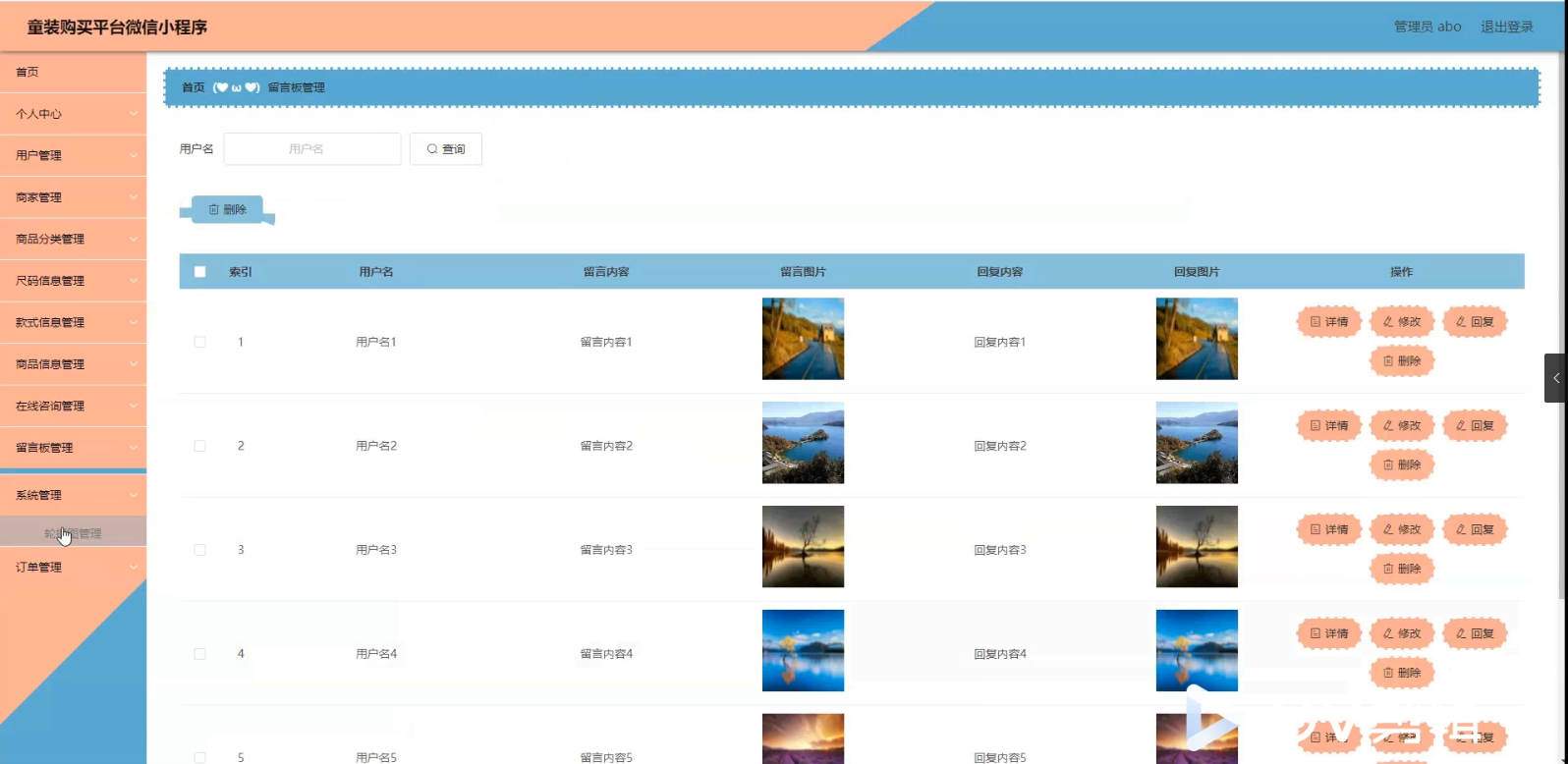Toggle the select-all checkbox in table header
Image resolution: width=1568 pixels, height=764 pixels.
click(200, 272)
